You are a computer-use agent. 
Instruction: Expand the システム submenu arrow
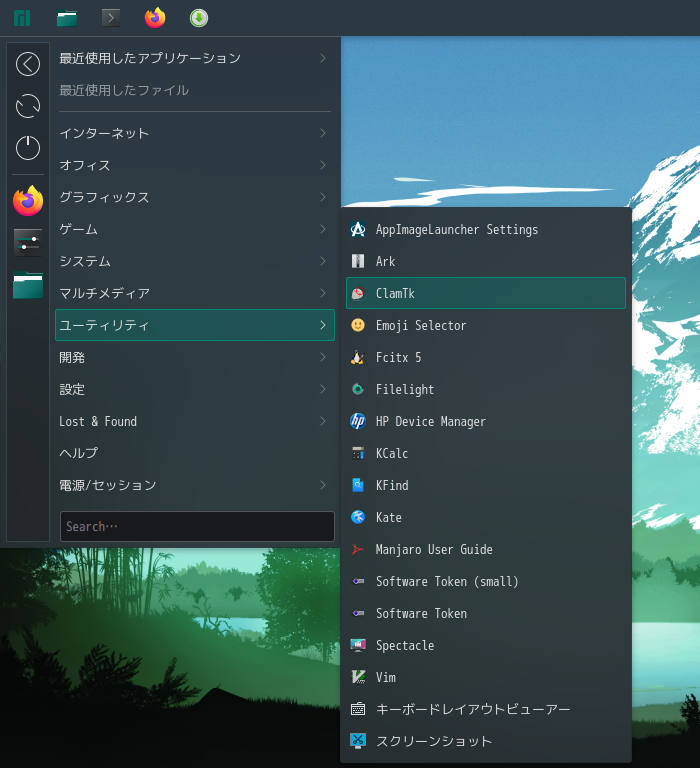click(x=323, y=261)
